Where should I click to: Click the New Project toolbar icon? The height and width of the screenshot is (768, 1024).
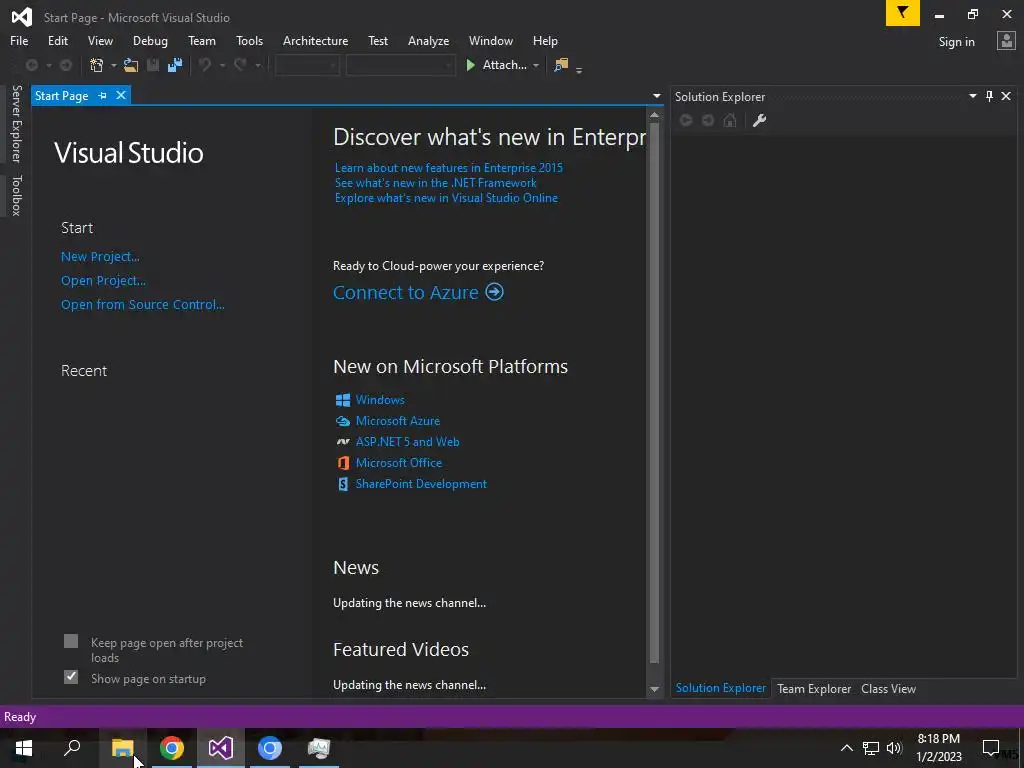[97, 65]
